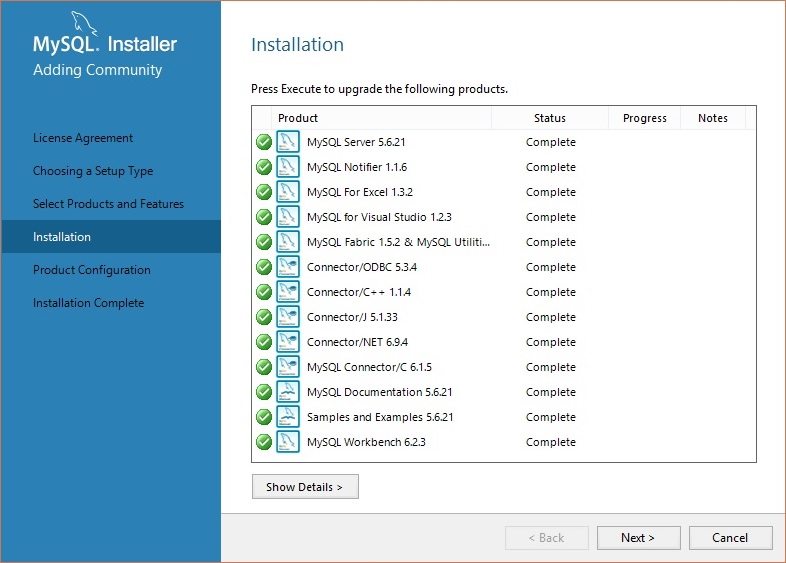Click the MySQL For Excel 1.3.2 product icon
The height and width of the screenshot is (563, 786).
(288, 192)
